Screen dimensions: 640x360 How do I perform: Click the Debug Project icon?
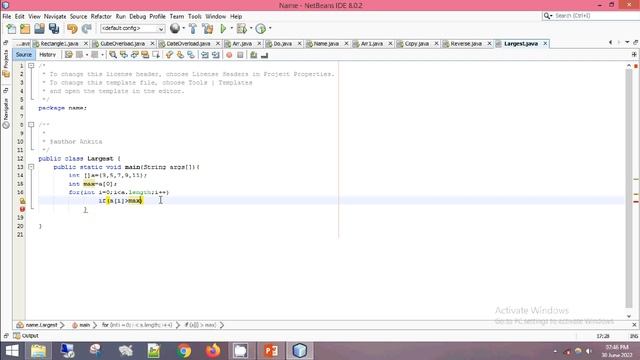click(x=242, y=29)
